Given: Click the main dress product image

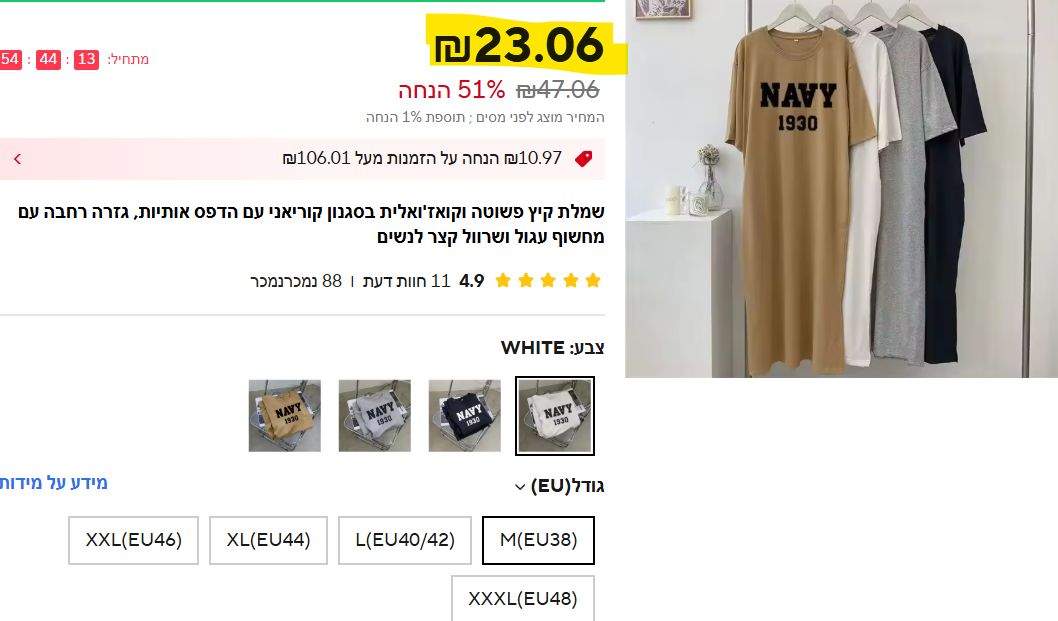Looking at the screenshot, I should (841, 188).
